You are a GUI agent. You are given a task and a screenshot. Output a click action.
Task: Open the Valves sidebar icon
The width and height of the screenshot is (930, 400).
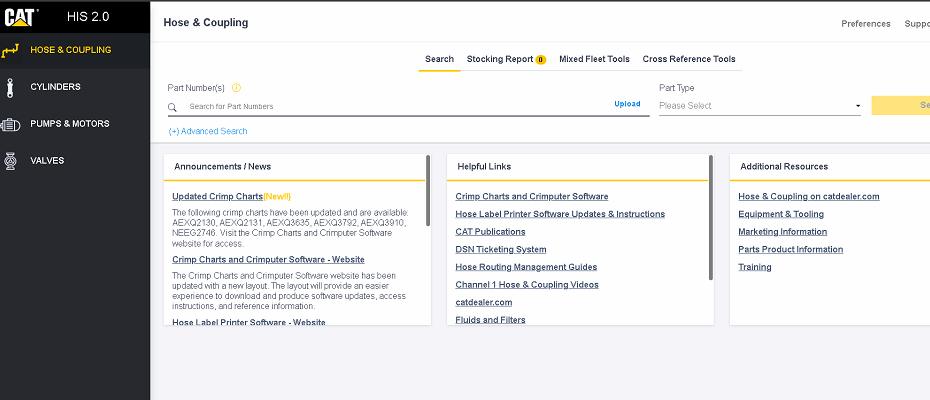pyautogui.click(x=11, y=160)
